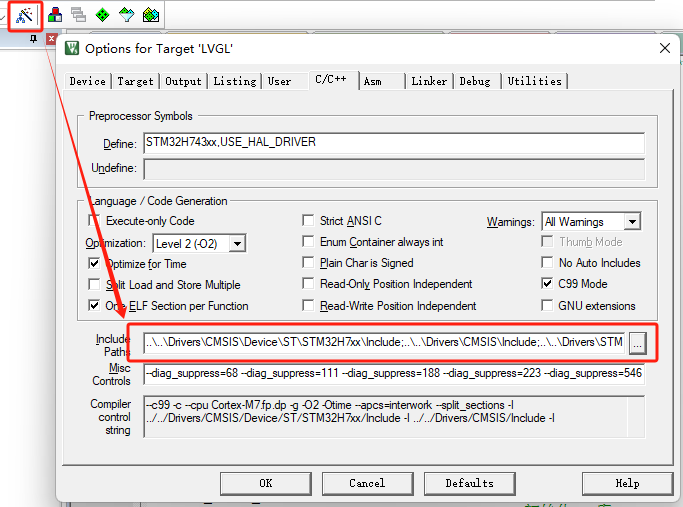The width and height of the screenshot is (683, 507).
Task: Click the Undefine input field
Action: (x=394, y=169)
